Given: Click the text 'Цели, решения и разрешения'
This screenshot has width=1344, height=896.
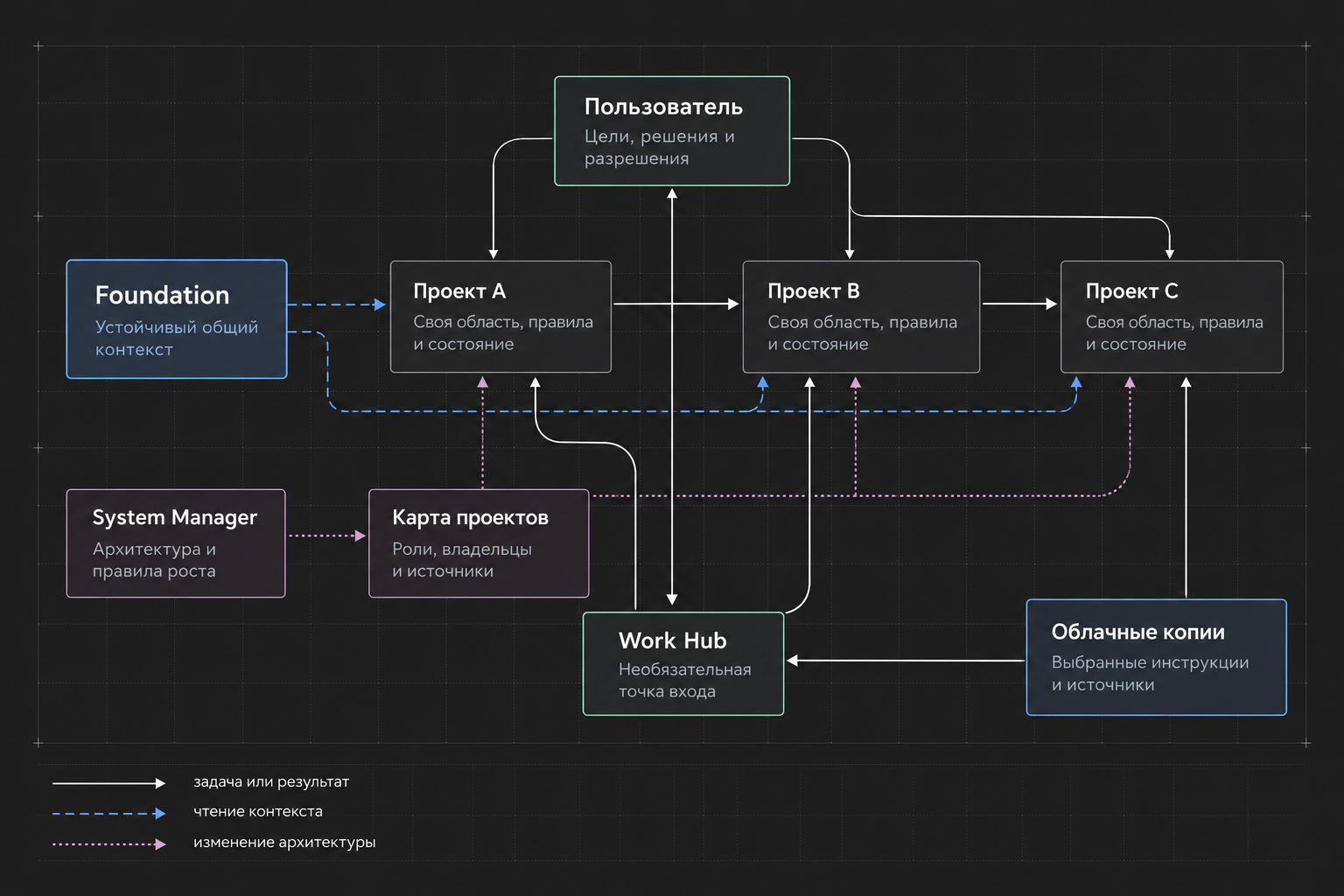Looking at the screenshot, I should tap(660, 148).
